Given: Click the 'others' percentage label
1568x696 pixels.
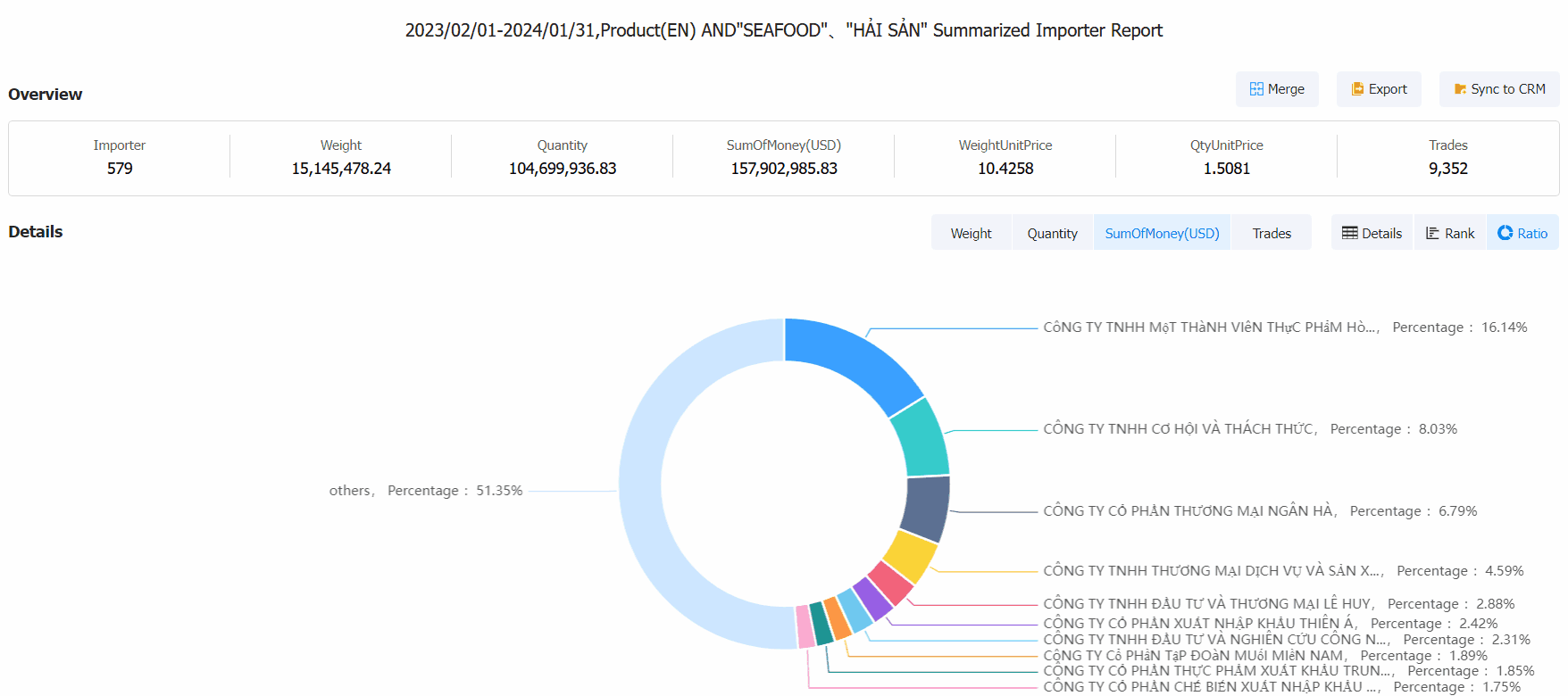Looking at the screenshot, I should (425, 491).
